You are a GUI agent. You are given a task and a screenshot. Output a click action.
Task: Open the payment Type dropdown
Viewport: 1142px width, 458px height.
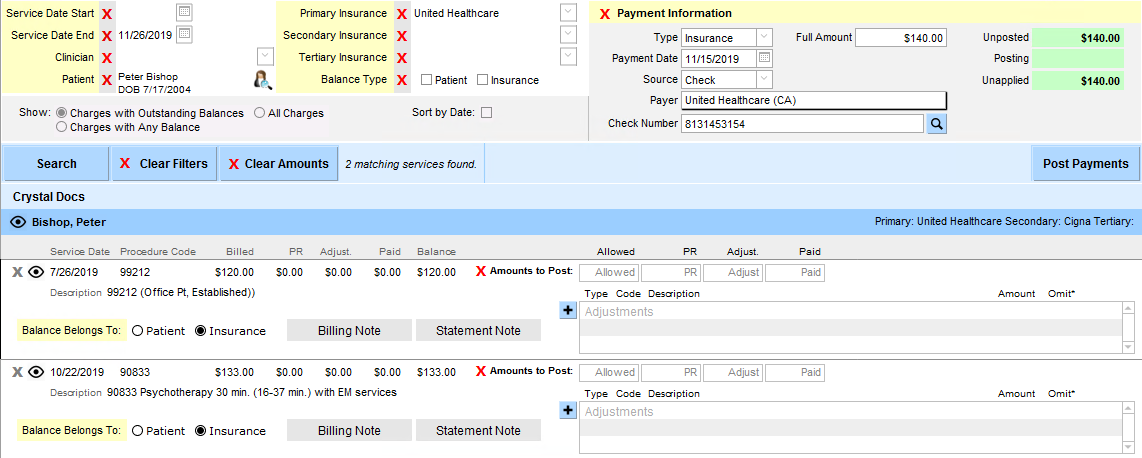(763, 37)
